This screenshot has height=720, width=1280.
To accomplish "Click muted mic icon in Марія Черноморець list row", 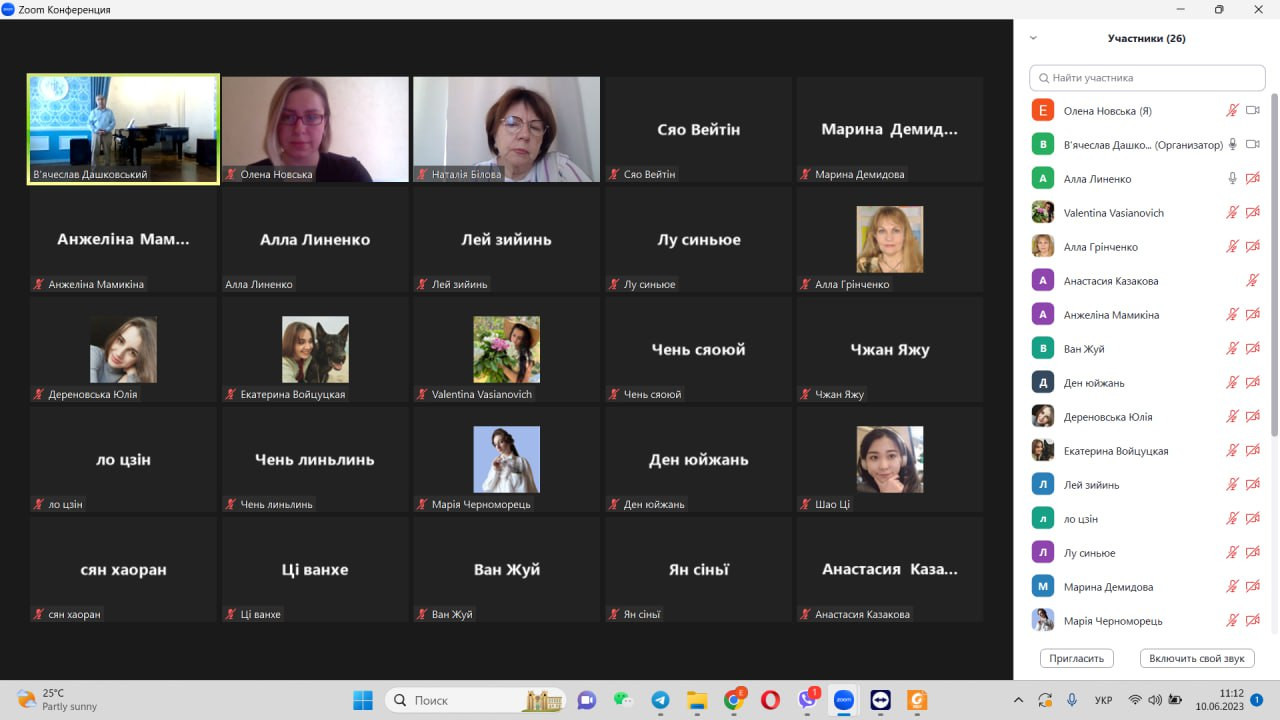I will [1233, 621].
